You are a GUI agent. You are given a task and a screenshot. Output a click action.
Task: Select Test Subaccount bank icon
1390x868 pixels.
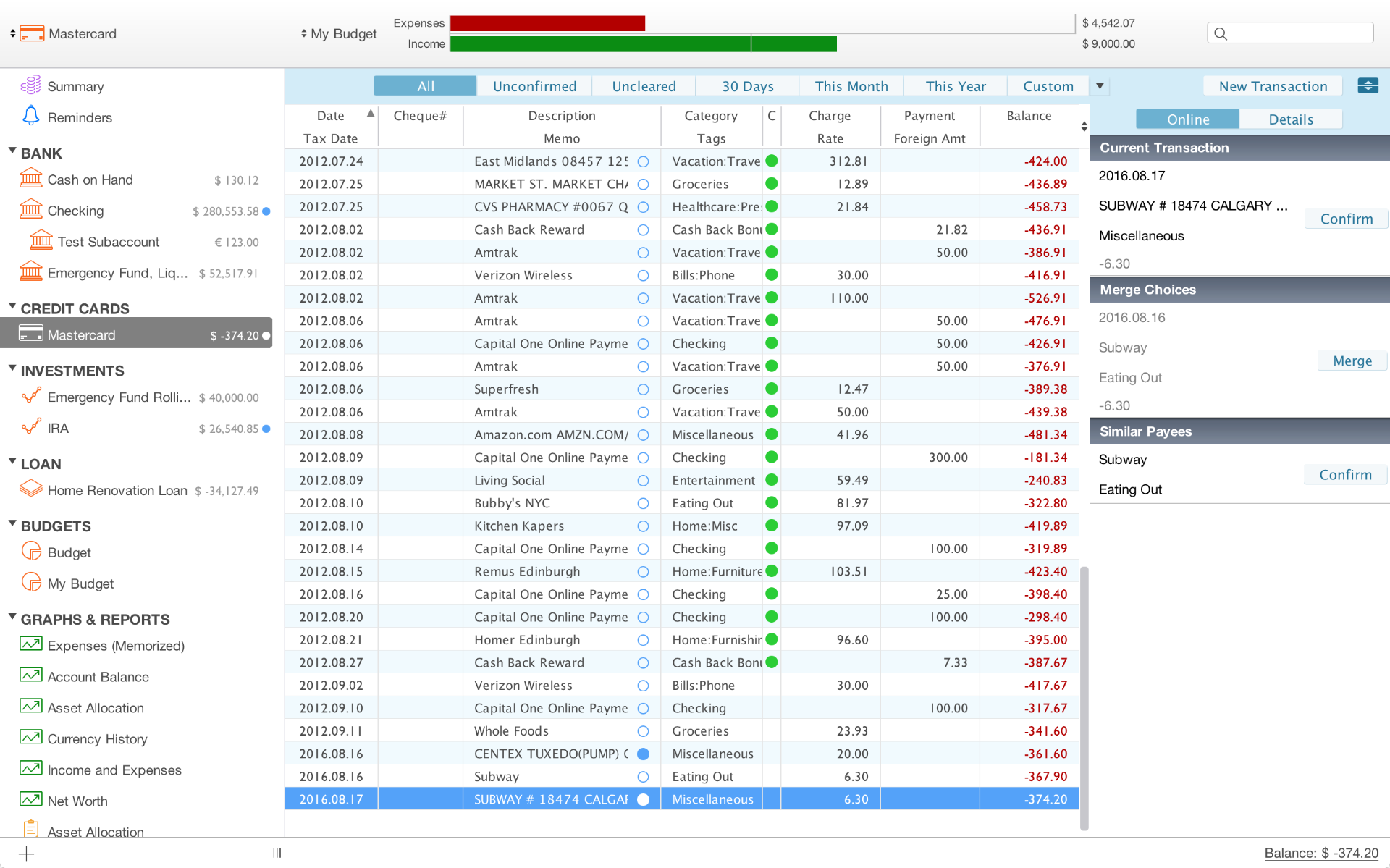point(41,240)
